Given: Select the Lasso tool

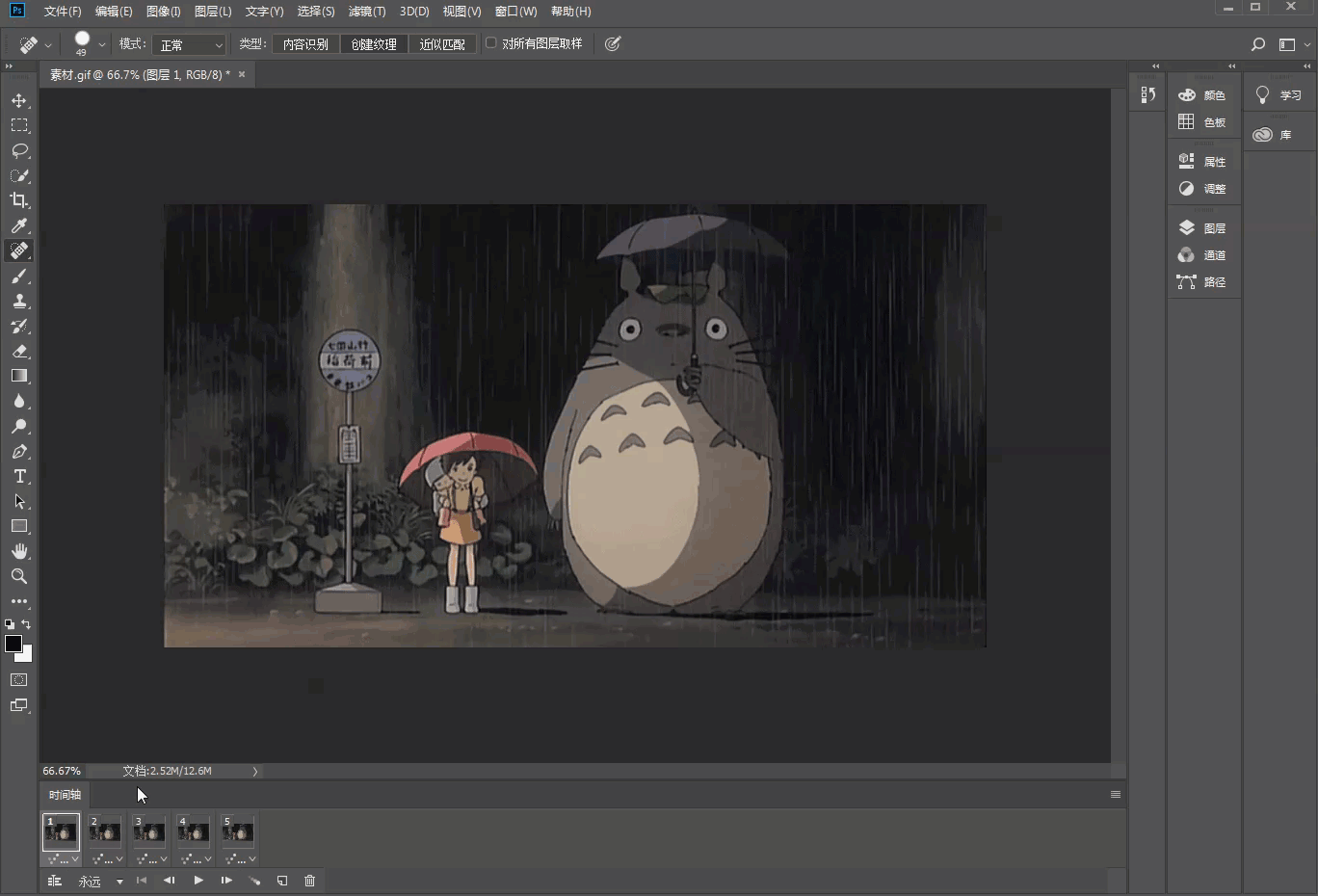Looking at the screenshot, I should tap(19, 150).
